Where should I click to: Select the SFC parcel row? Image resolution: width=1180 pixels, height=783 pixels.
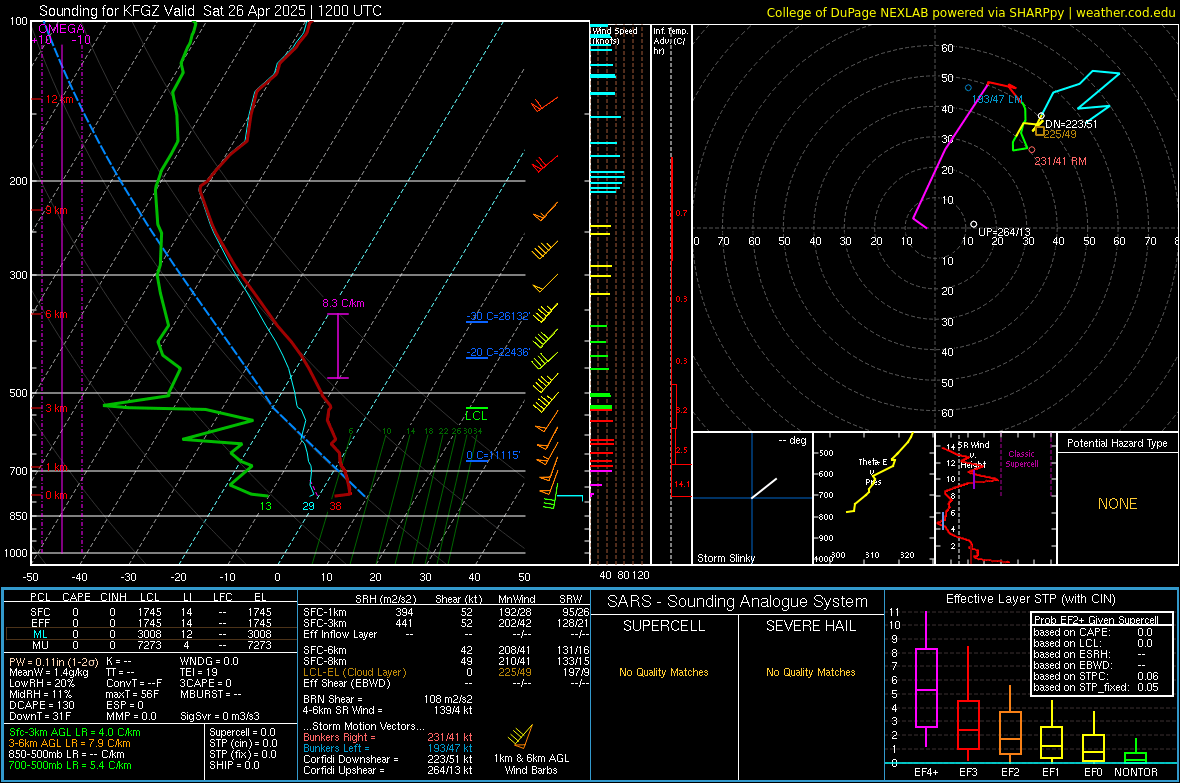tap(151, 612)
